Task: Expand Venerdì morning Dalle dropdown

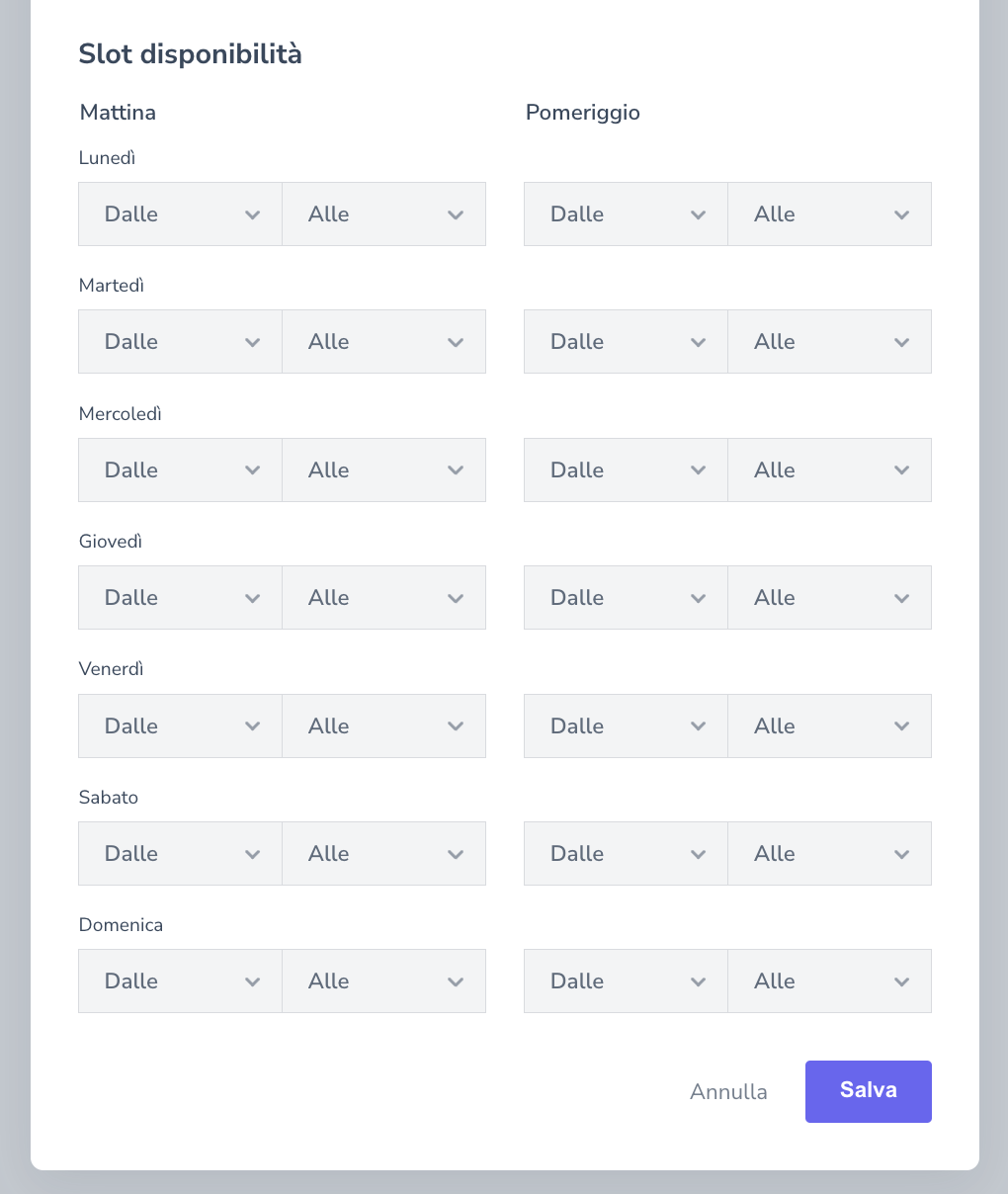Action: pyautogui.click(x=180, y=726)
